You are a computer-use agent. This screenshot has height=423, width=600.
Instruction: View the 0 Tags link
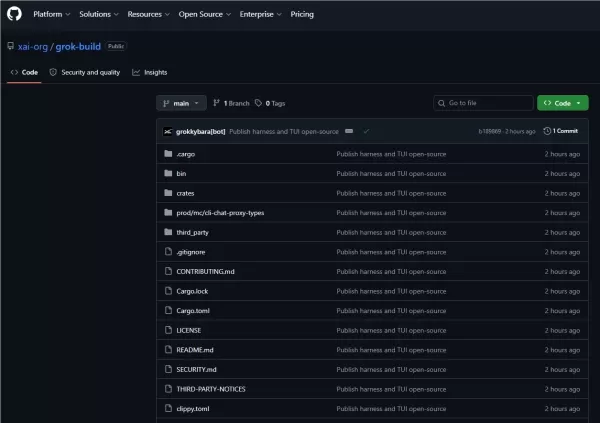pyautogui.click(x=270, y=103)
